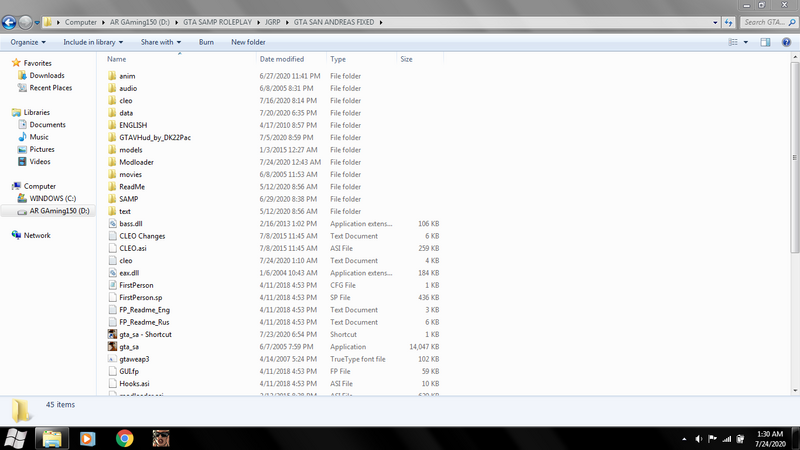Click JGRP in the address breadcrumb
800x450 pixels.
click(272, 22)
